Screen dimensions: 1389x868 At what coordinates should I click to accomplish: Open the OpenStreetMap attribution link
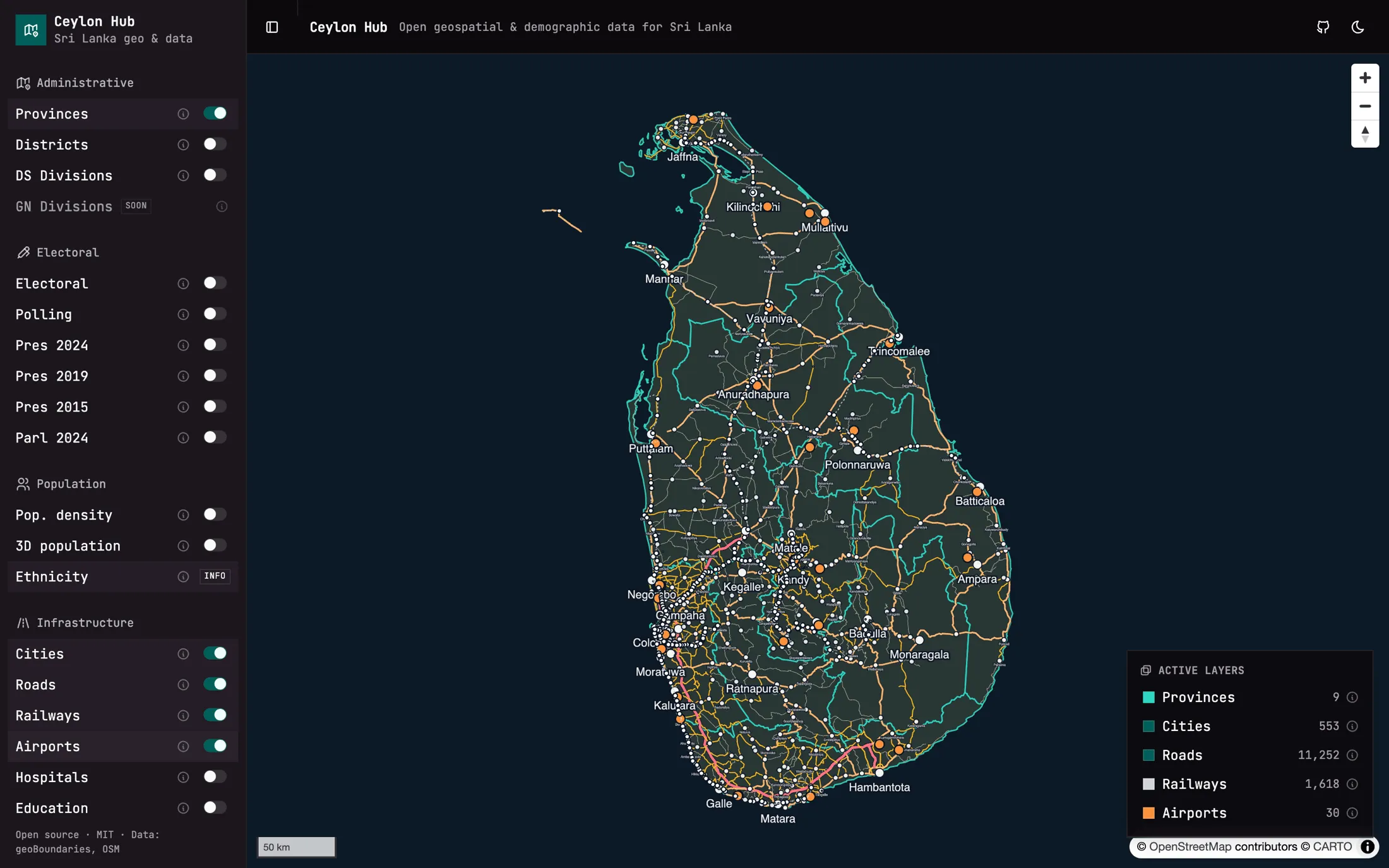[x=1189, y=847]
